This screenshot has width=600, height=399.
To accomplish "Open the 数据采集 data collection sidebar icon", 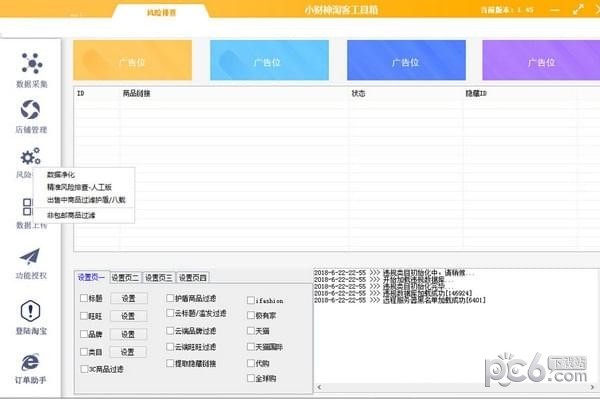I will 31,64.
